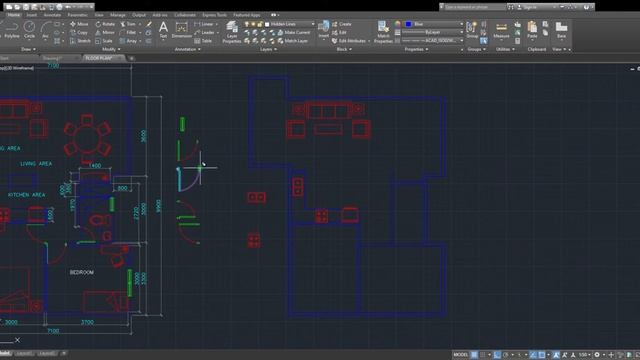Select the Polyline draw tool
The image size is (640, 360).
[x=12, y=30]
